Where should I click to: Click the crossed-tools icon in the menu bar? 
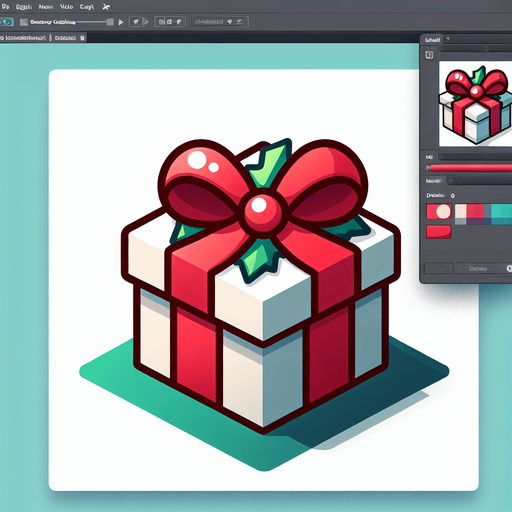click(106, 7)
